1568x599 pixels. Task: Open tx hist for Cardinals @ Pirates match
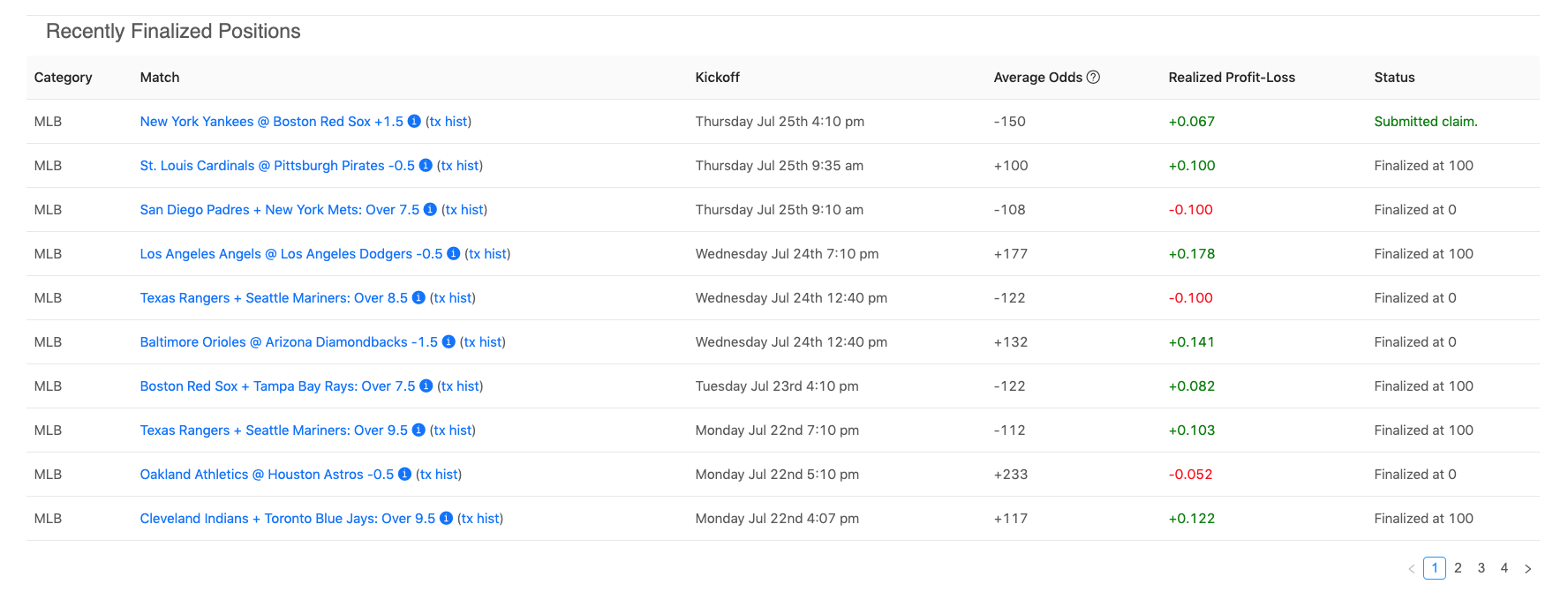coord(459,166)
